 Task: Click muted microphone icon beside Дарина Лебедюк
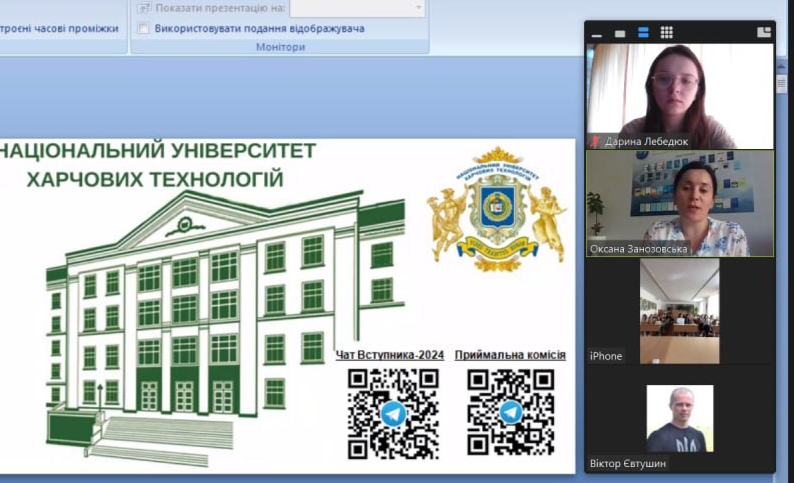595,141
